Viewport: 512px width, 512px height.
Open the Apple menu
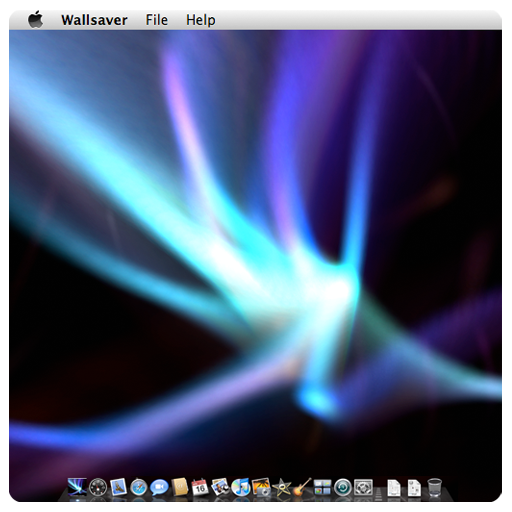pyautogui.click(x=35, y=20)
